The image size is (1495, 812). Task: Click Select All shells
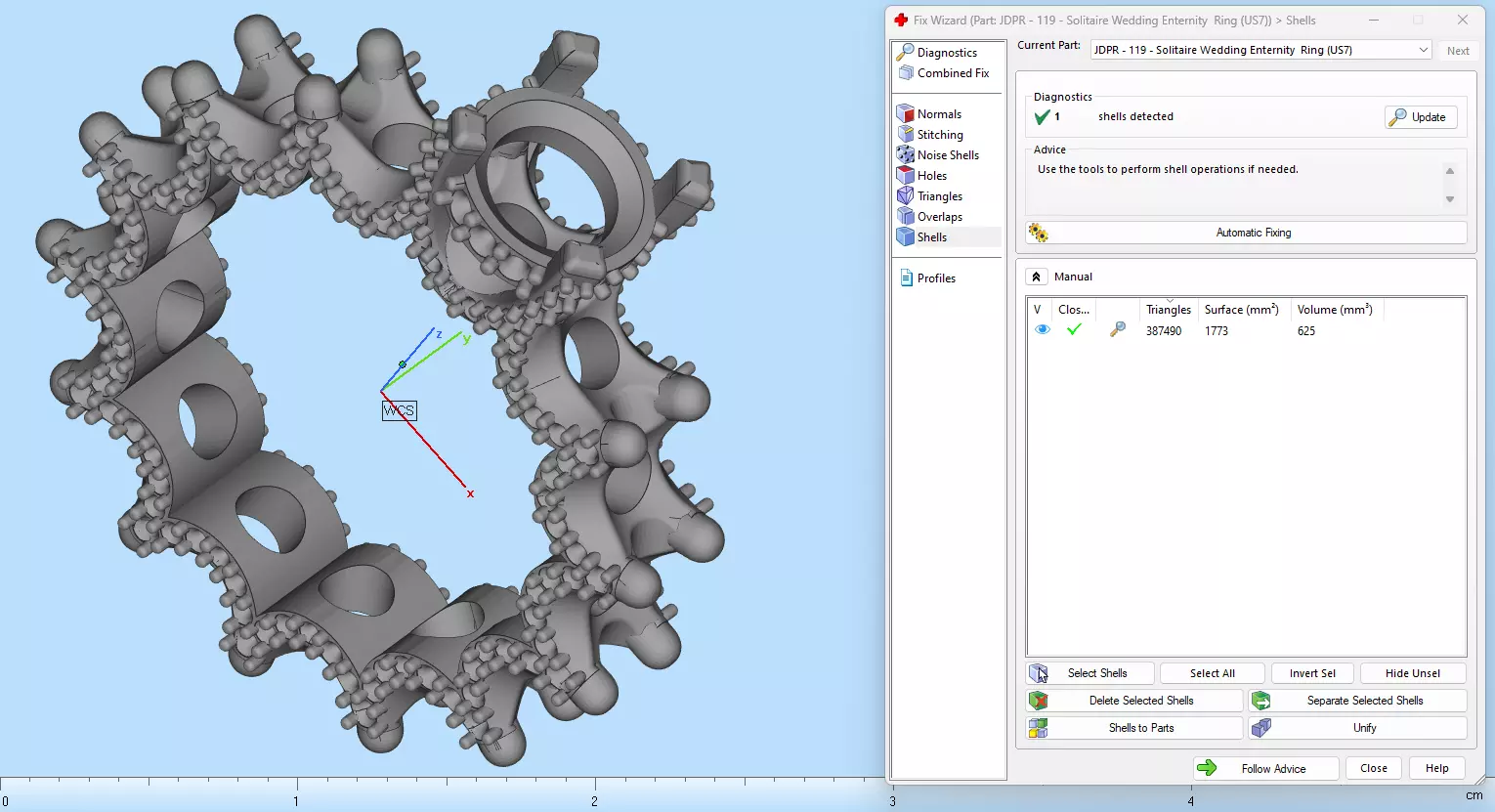1213,673
